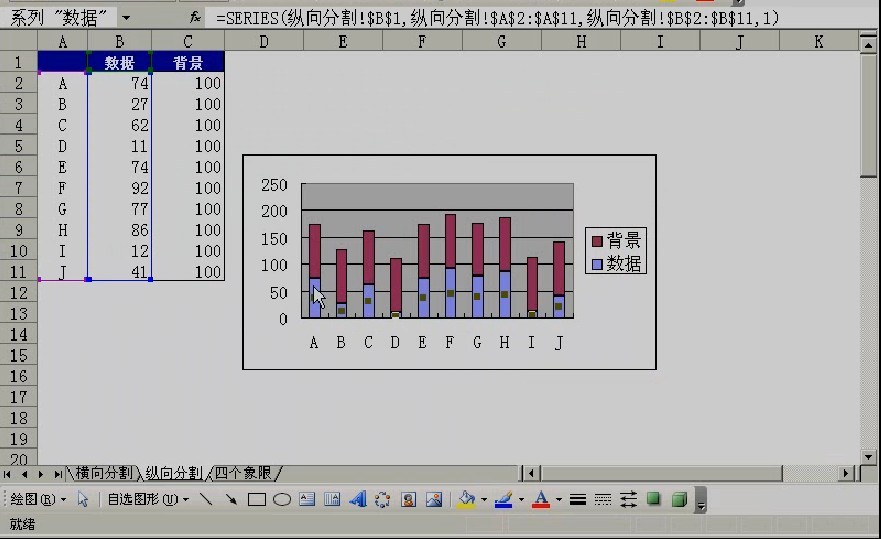Click the 数据 legend color swatch
The image size is (881, 539).
pyautogui.click(x=597, y=264)
